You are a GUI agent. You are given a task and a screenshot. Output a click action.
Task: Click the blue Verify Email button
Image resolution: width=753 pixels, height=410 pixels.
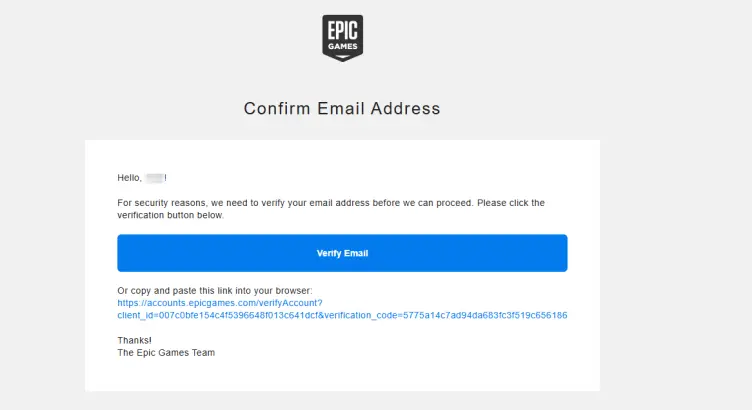pos(342,253)
